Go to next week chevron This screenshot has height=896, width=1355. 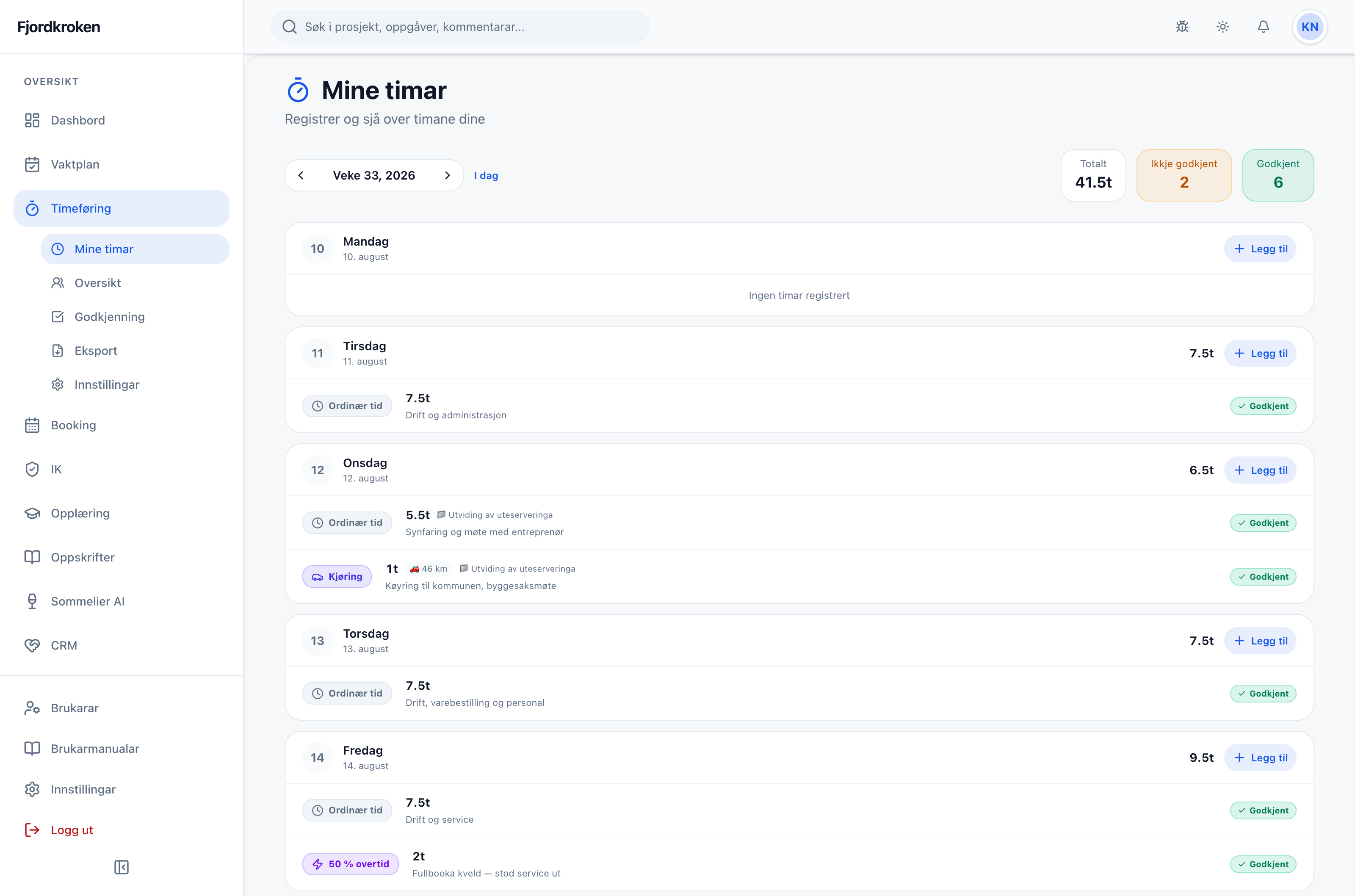coord(447,175)
